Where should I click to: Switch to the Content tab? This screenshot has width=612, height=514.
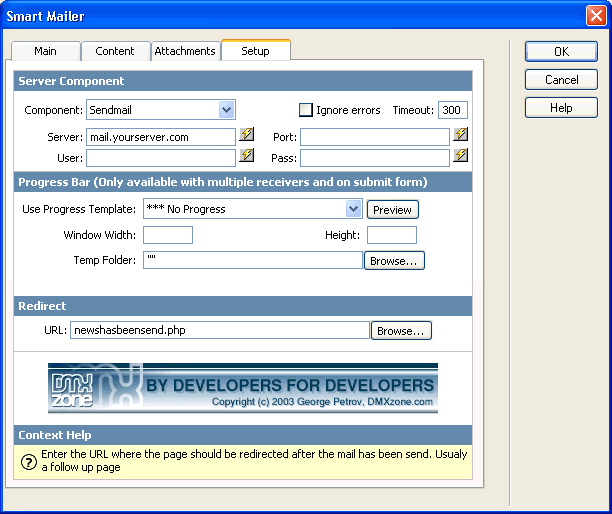(115, 51)
